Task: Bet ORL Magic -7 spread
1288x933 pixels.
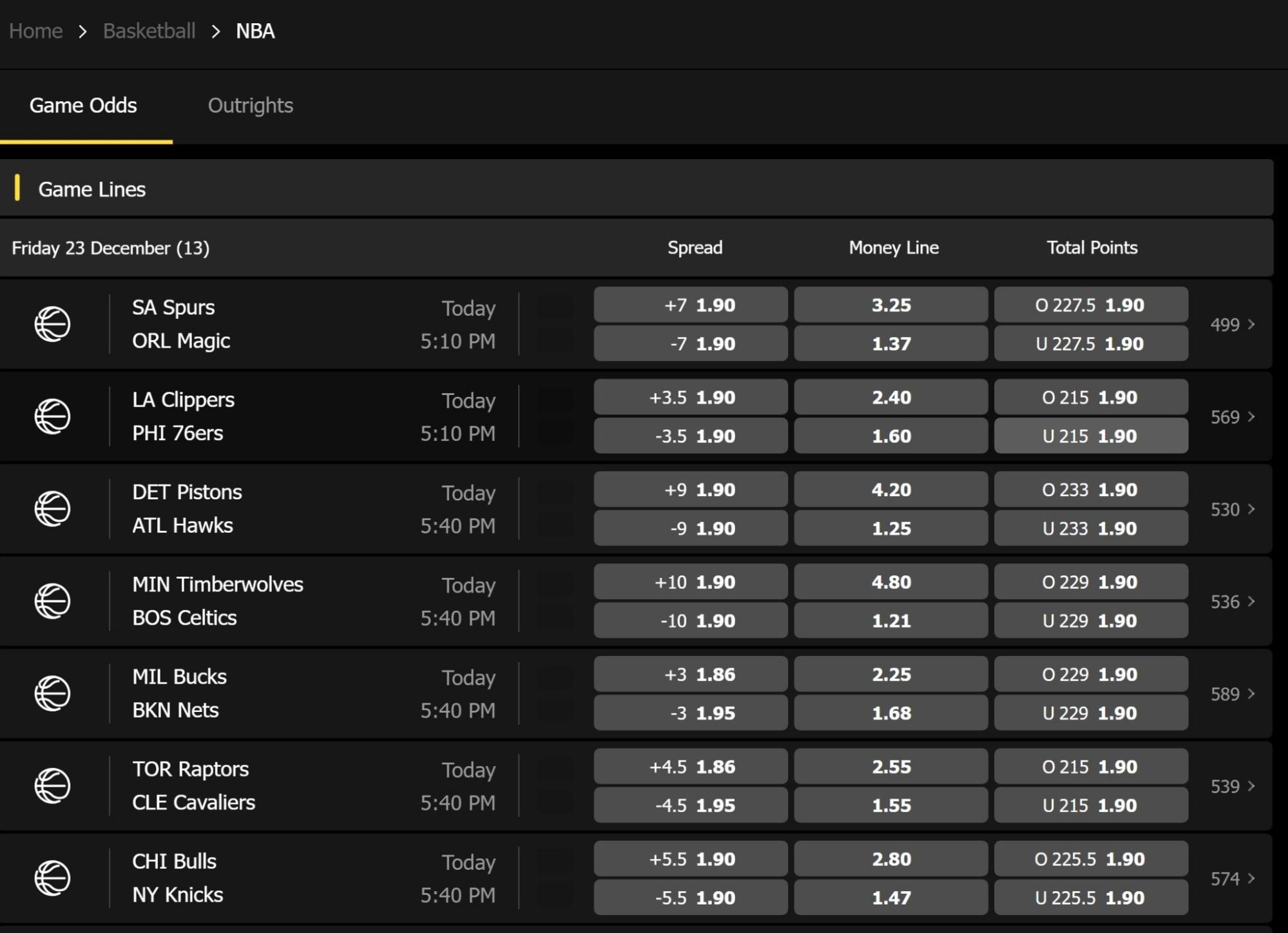Action: [691, 343]
